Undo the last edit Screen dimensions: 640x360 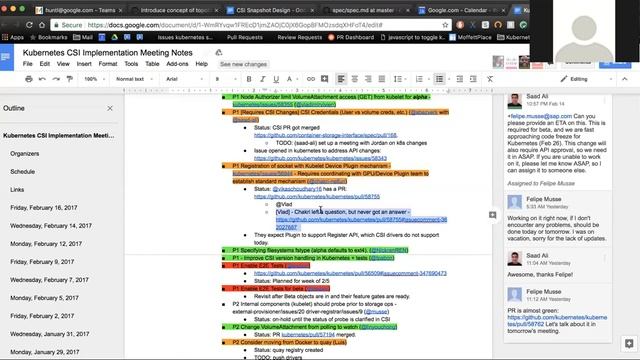42,79
